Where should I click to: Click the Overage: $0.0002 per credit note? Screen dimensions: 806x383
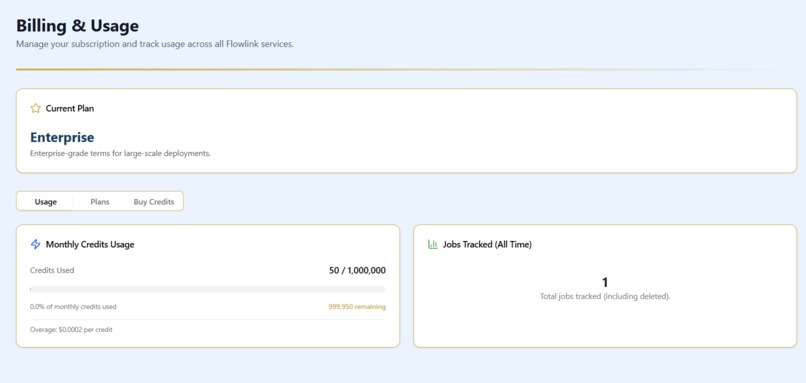click(x=71, y=330)
